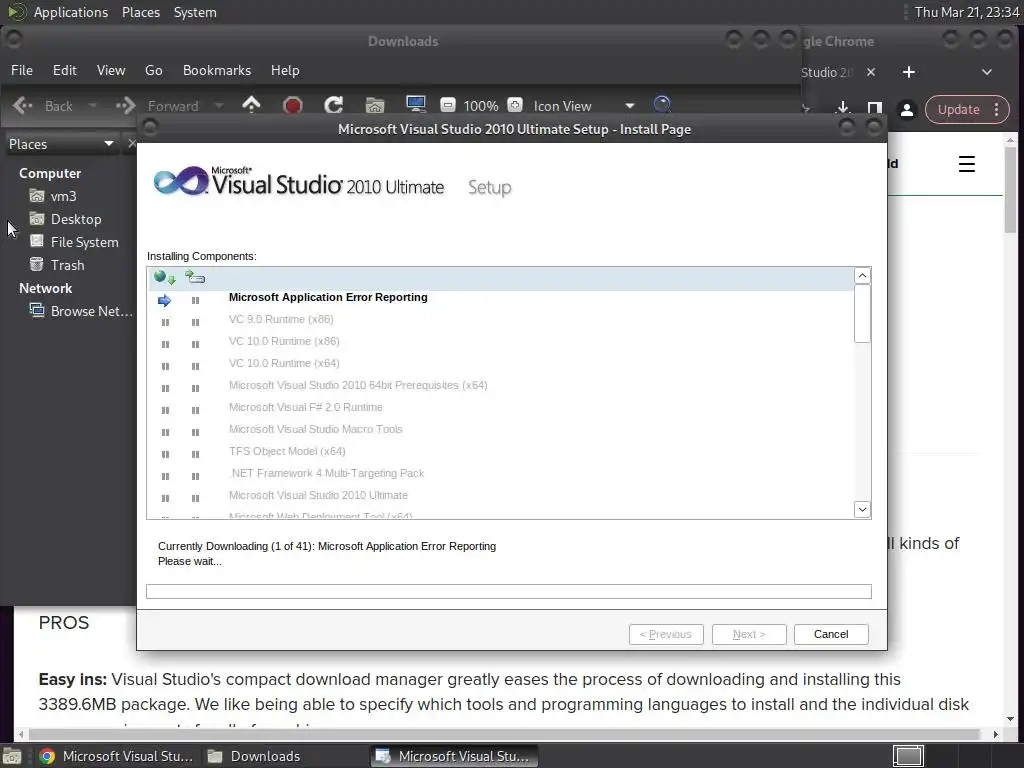The image size is (1024, 768).
Task: Open the Forward history dropdown arrow
Action: pos(219,106)
